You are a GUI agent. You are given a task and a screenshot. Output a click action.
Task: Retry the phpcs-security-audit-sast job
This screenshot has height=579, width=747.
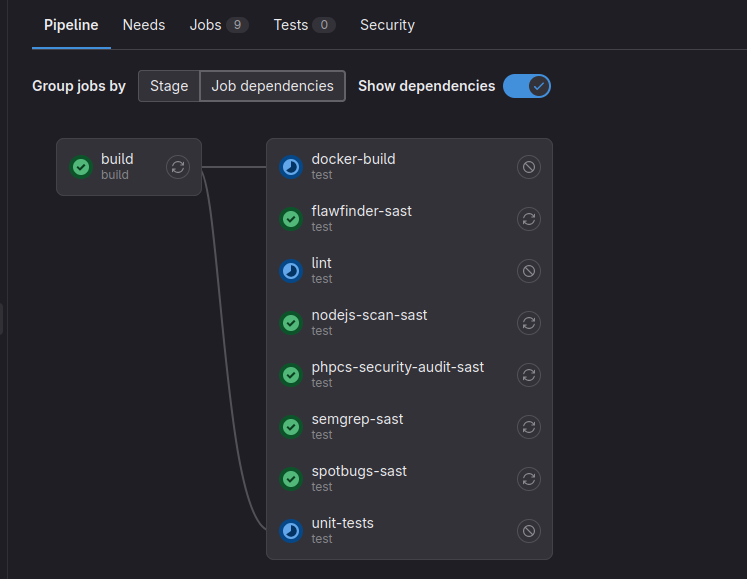[x=529, y=375]
